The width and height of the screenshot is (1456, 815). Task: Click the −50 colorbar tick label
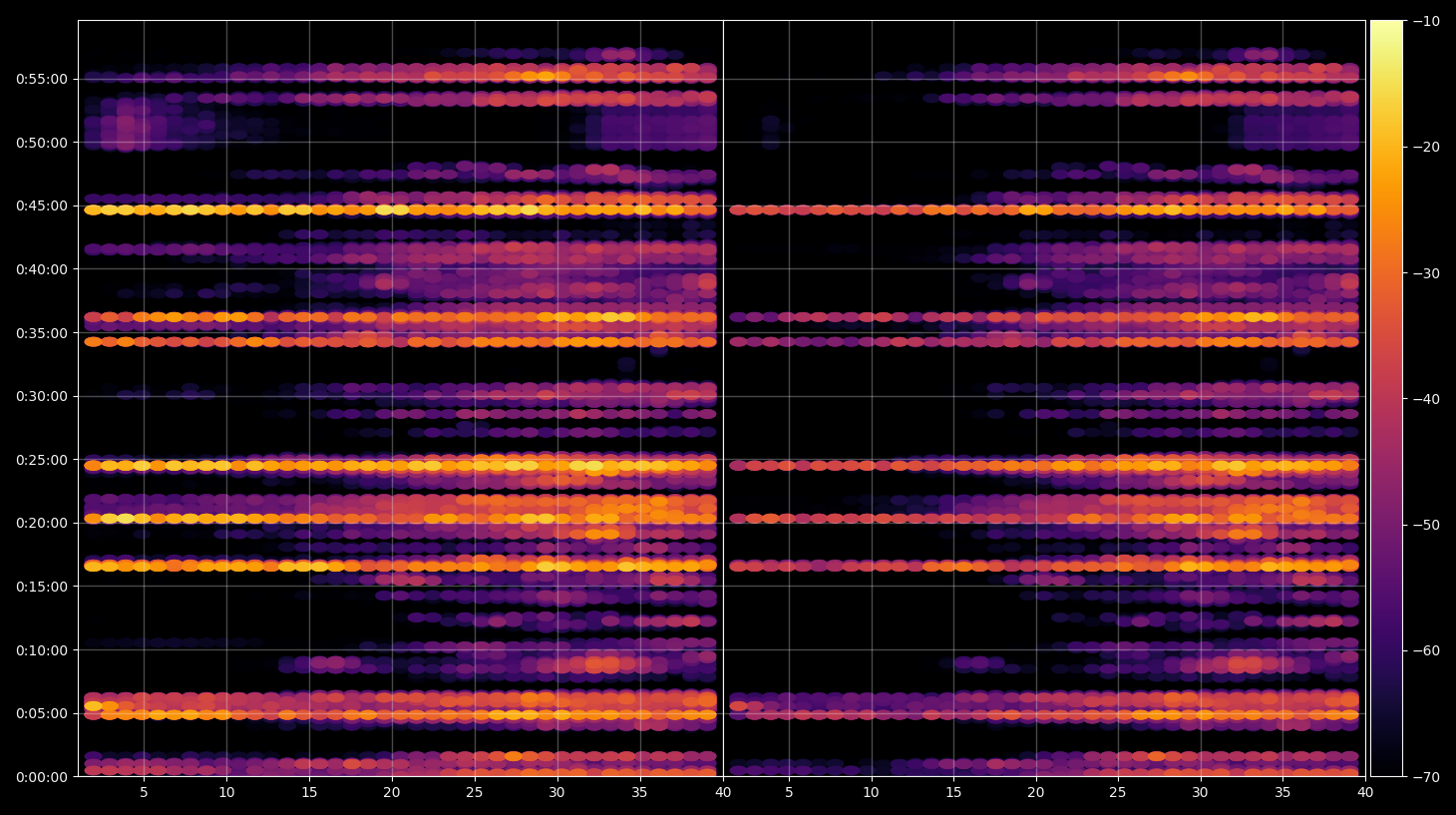(x=1426, y=525)
